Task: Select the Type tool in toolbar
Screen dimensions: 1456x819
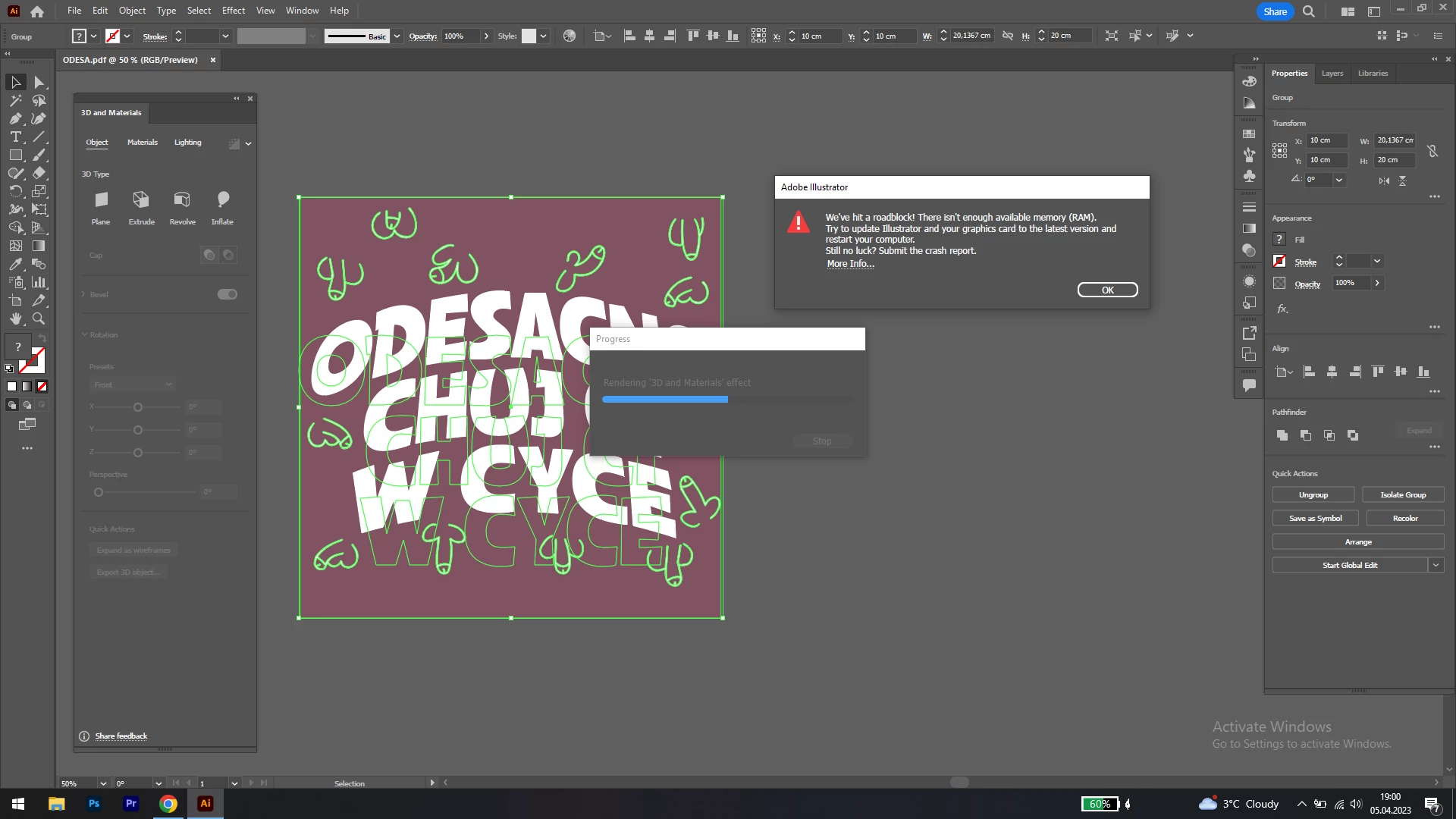Action: (15, 137)
